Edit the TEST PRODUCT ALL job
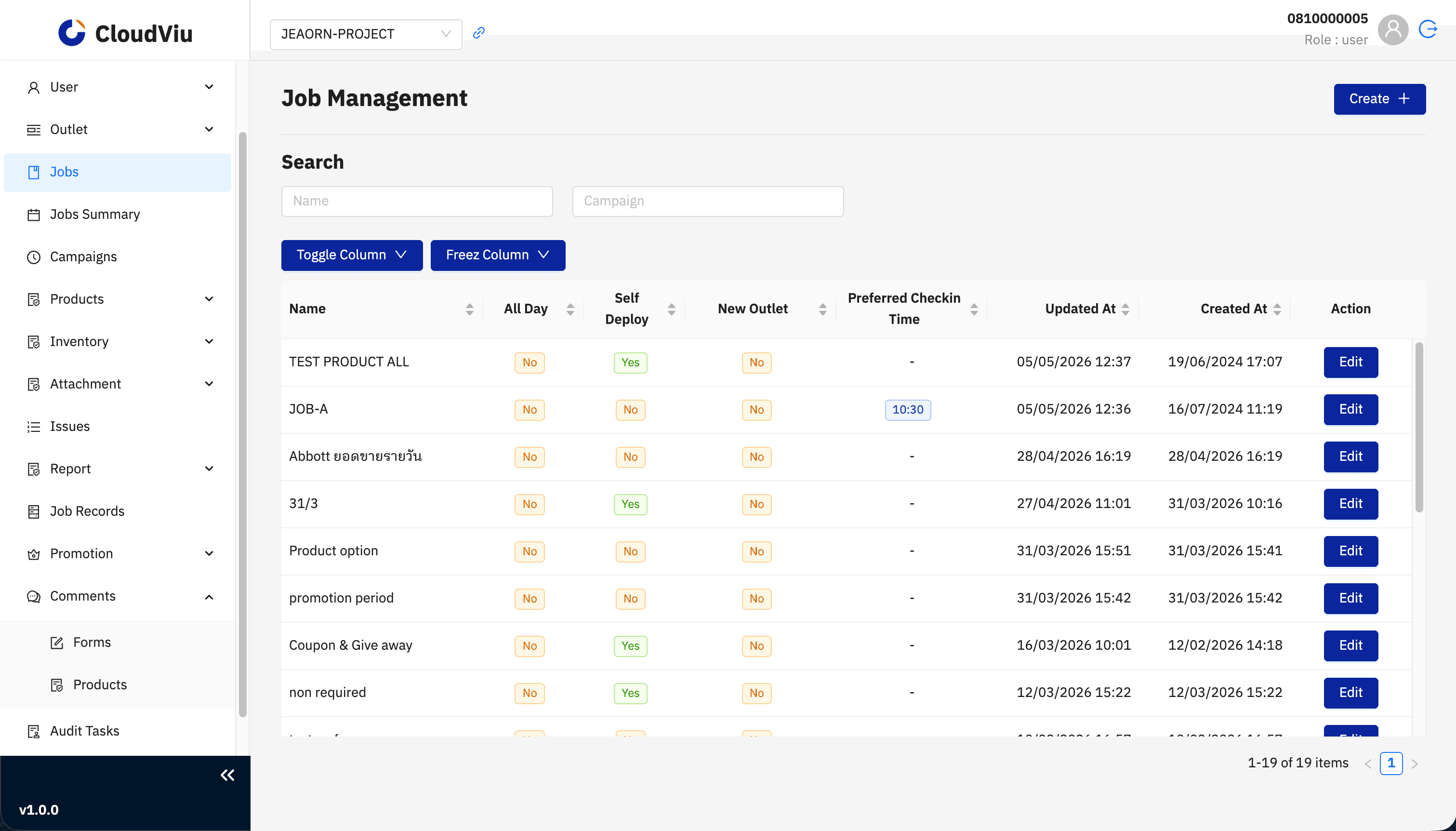1456x831 pixels. [x=1350, y=362]
